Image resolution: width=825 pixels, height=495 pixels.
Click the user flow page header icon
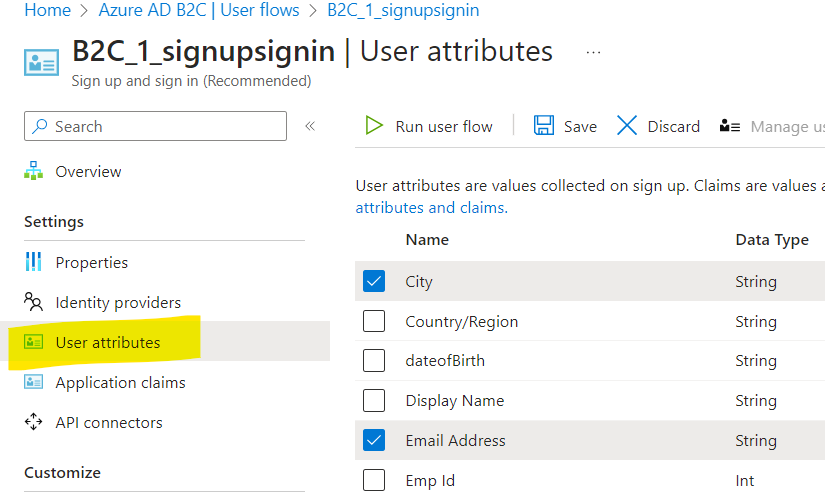click(42, 63)
